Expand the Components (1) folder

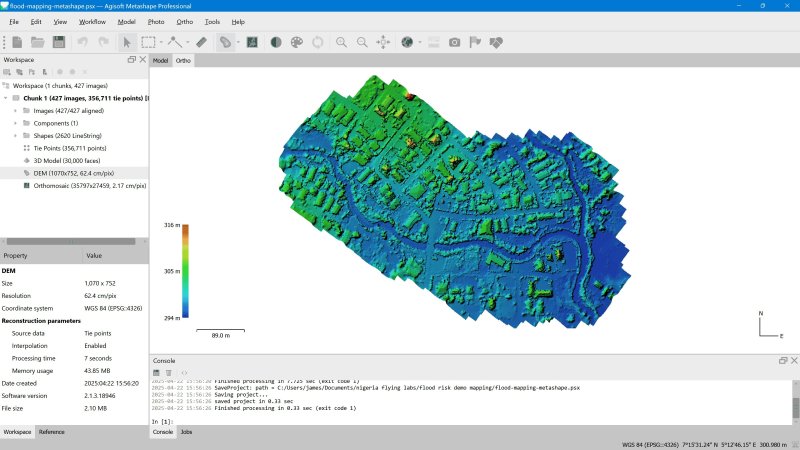(x=15, y=123)
